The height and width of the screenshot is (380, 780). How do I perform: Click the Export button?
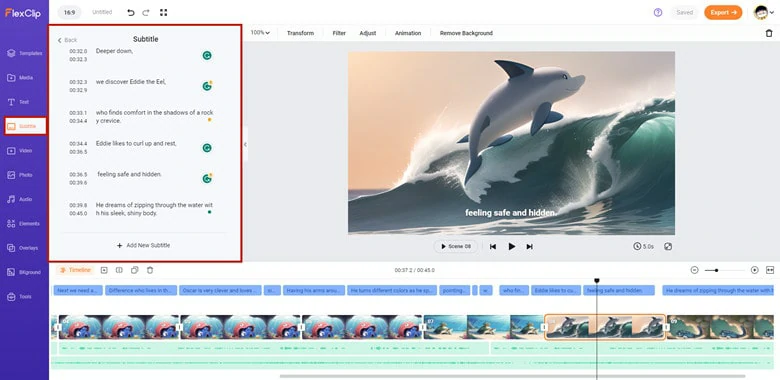coord(723,12)
